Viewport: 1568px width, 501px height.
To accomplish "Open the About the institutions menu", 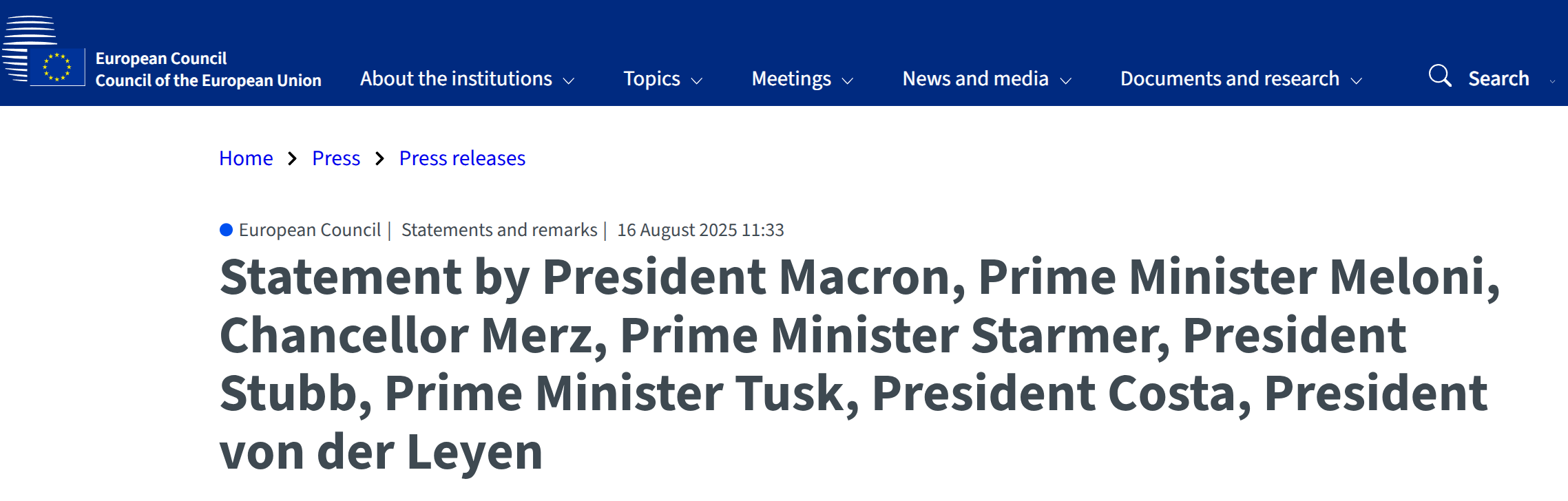I will coord(456,78).
